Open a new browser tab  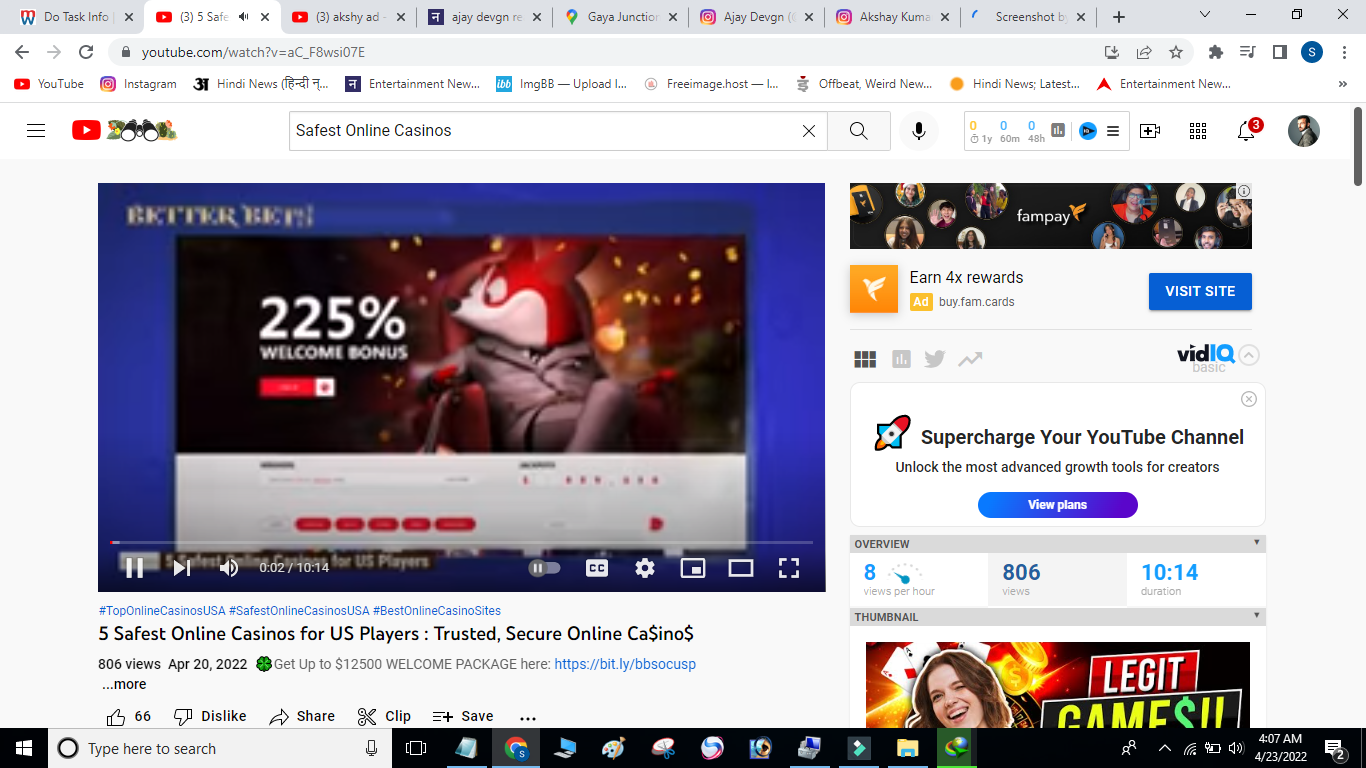tap(1119, 17)
